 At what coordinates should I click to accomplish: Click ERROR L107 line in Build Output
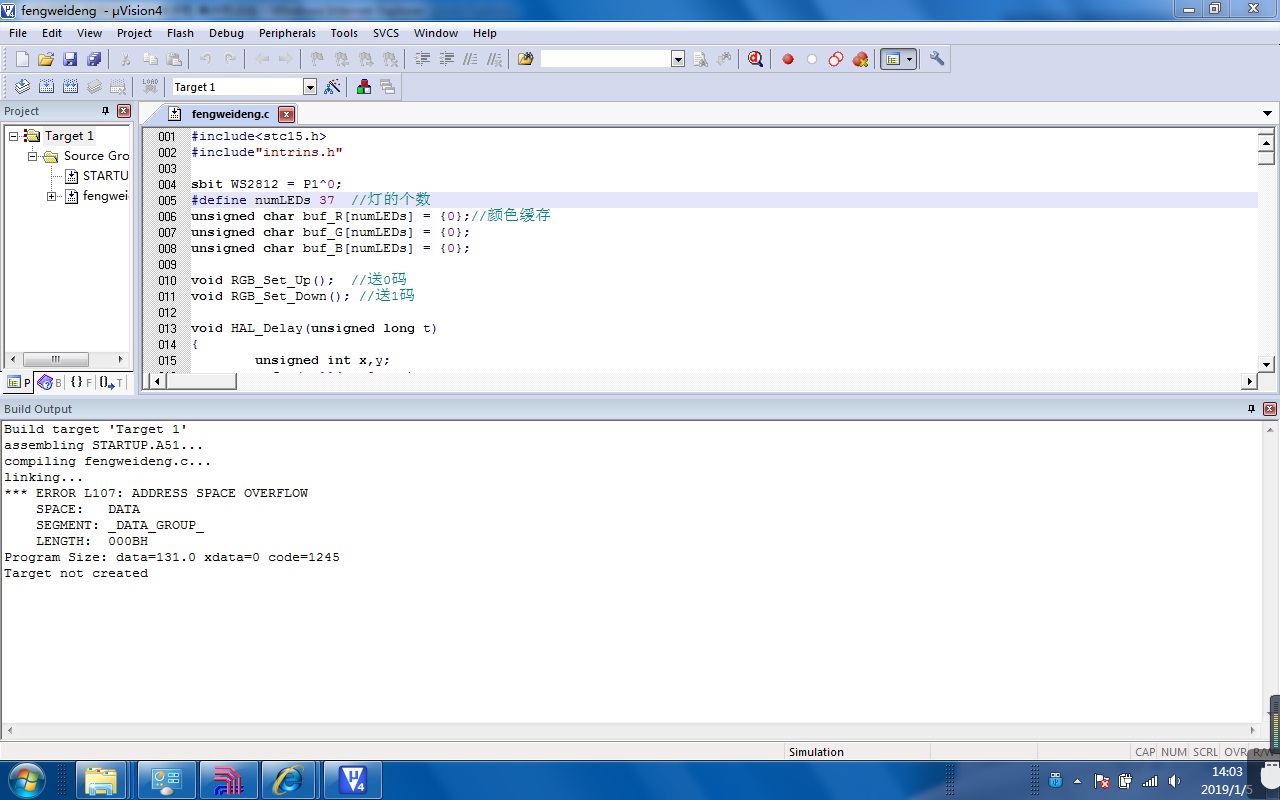pos(156,493)
